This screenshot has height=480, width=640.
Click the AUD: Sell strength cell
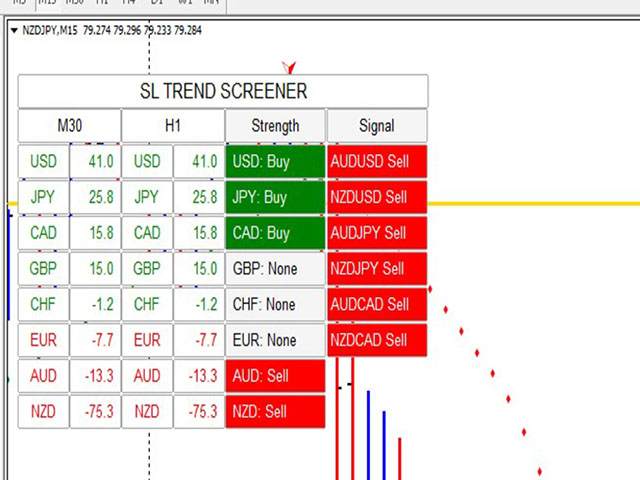click(x=275, y=376)
